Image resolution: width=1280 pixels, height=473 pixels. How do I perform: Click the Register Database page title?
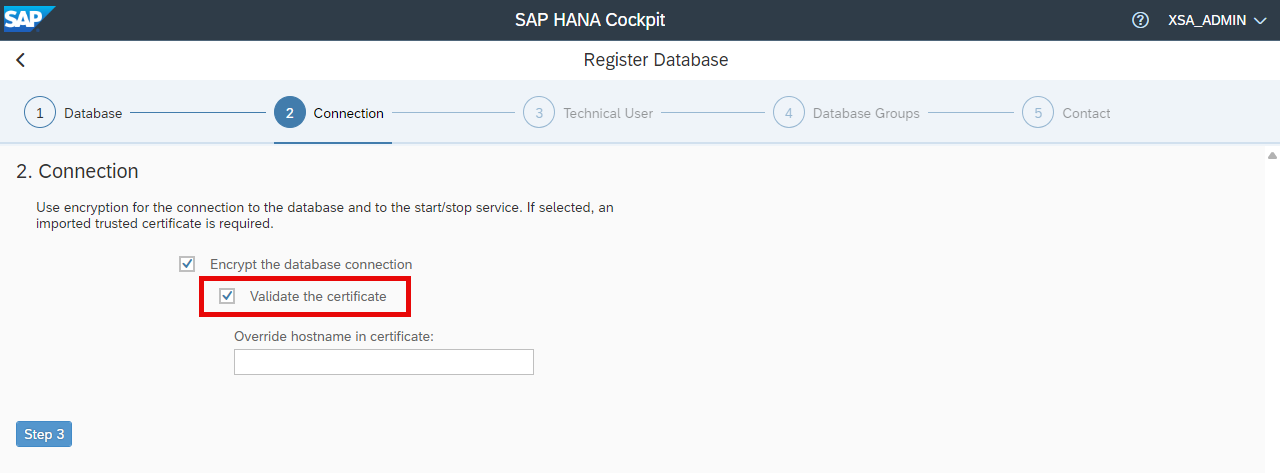(x=656, y=60)
